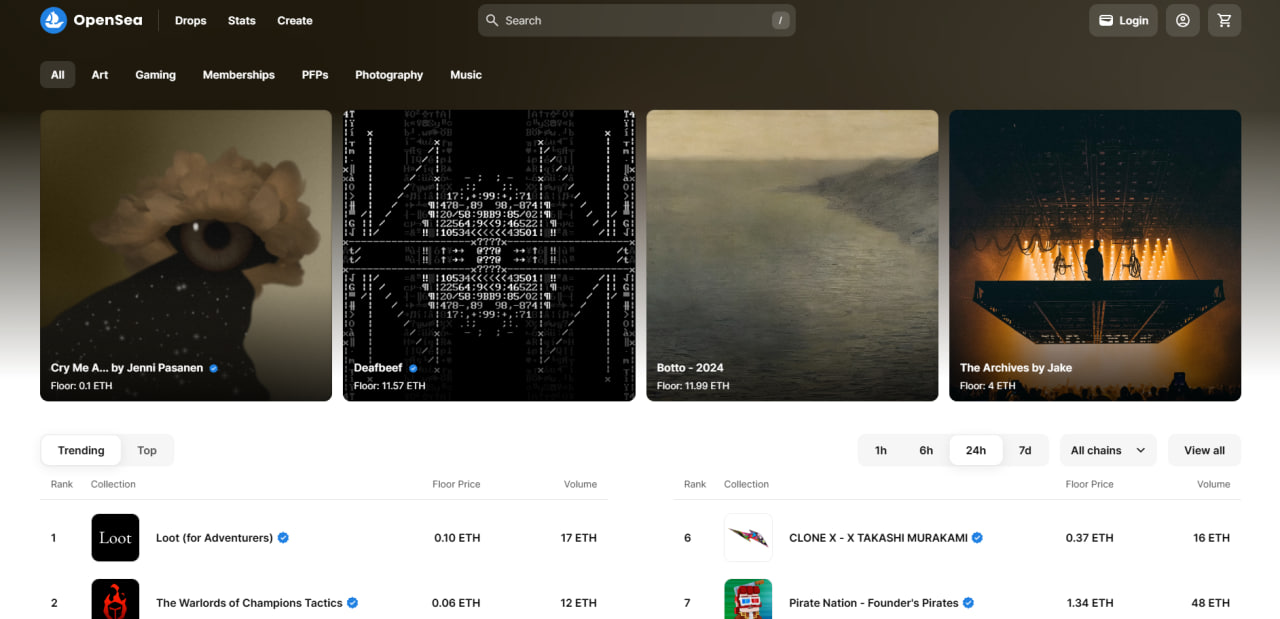The height and width of the screenshot is (619, 1280).
Task: Select the 6h time range
Action: coord(926,450)
